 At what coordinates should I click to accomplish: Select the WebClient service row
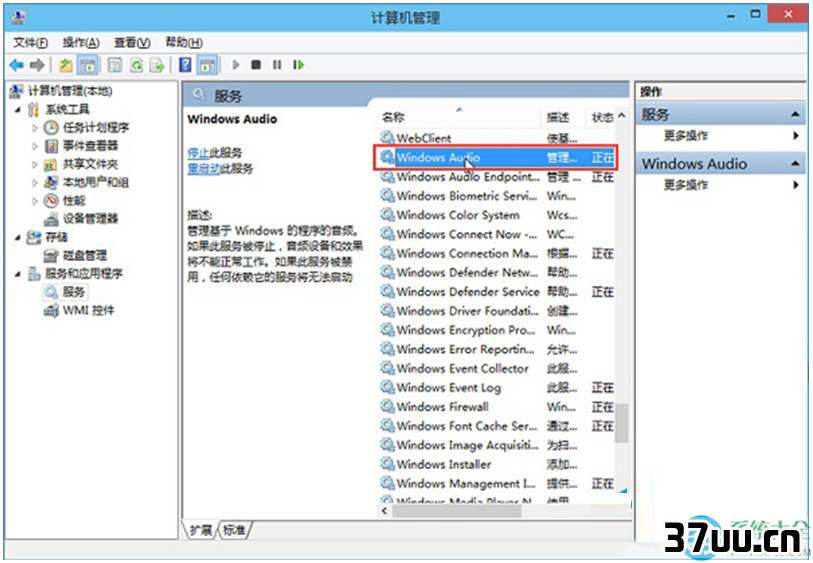pyautogui.click(x=497, y=138)
